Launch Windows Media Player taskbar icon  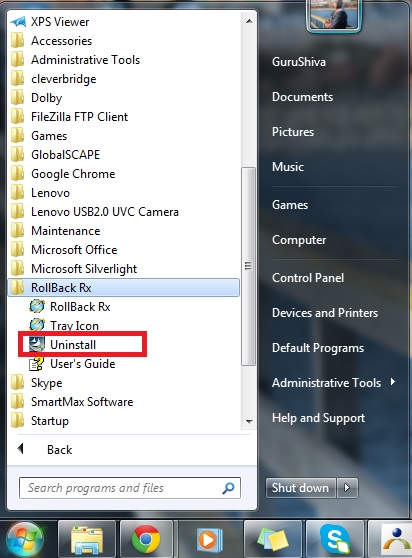point(210,539)
